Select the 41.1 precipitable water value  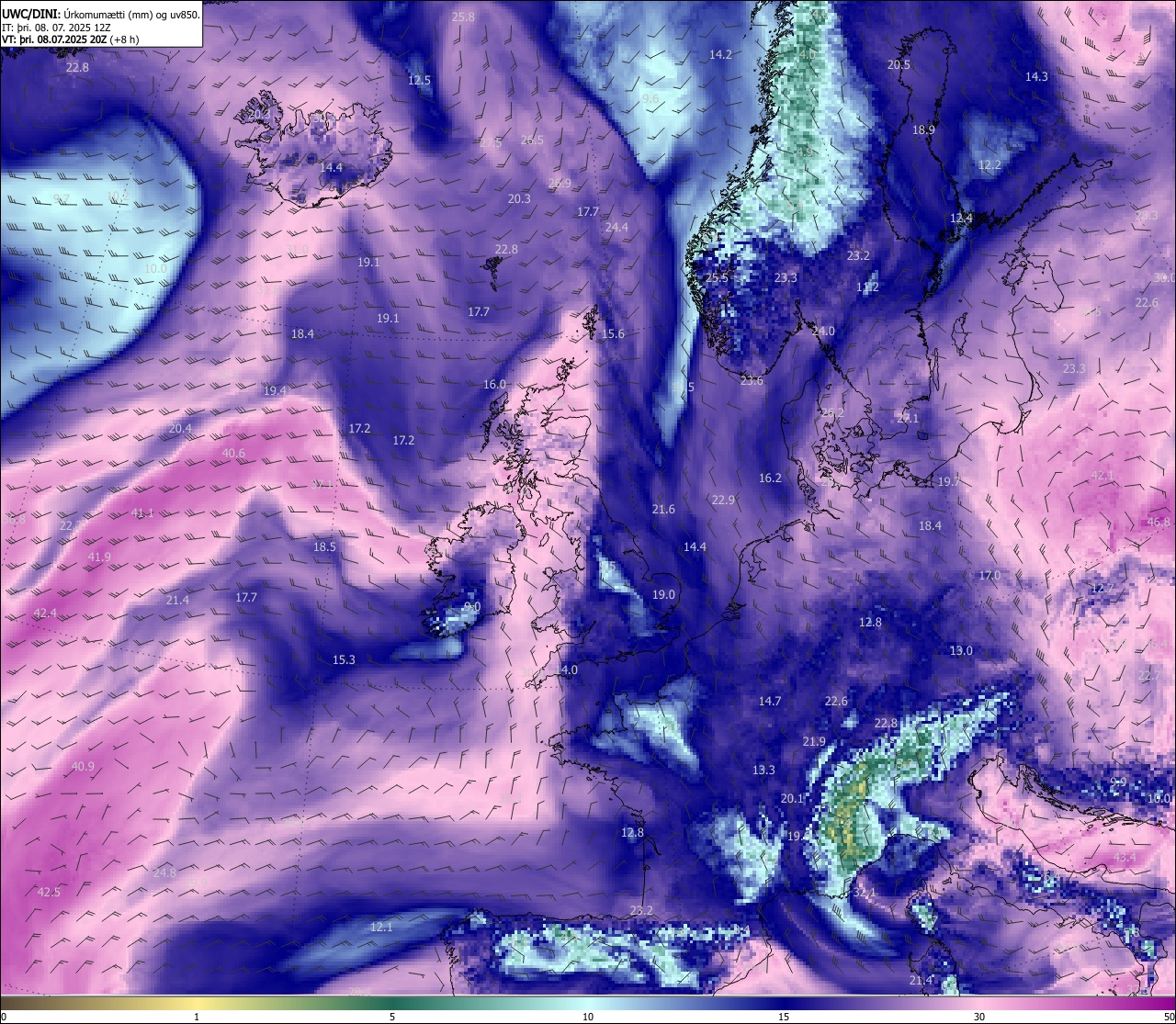[x=142, y=512]
